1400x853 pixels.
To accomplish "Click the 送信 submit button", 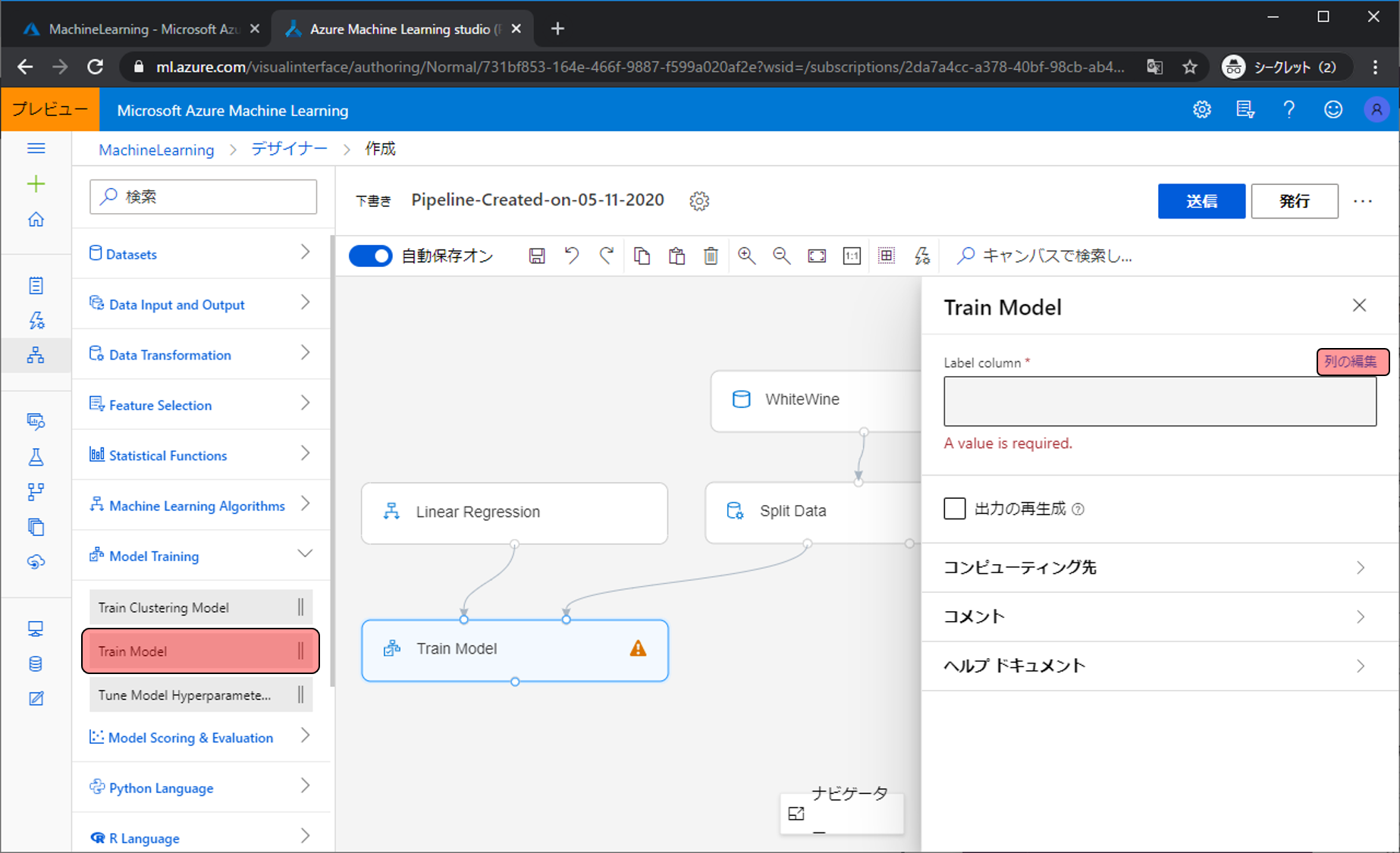I will coord(1201,201).
